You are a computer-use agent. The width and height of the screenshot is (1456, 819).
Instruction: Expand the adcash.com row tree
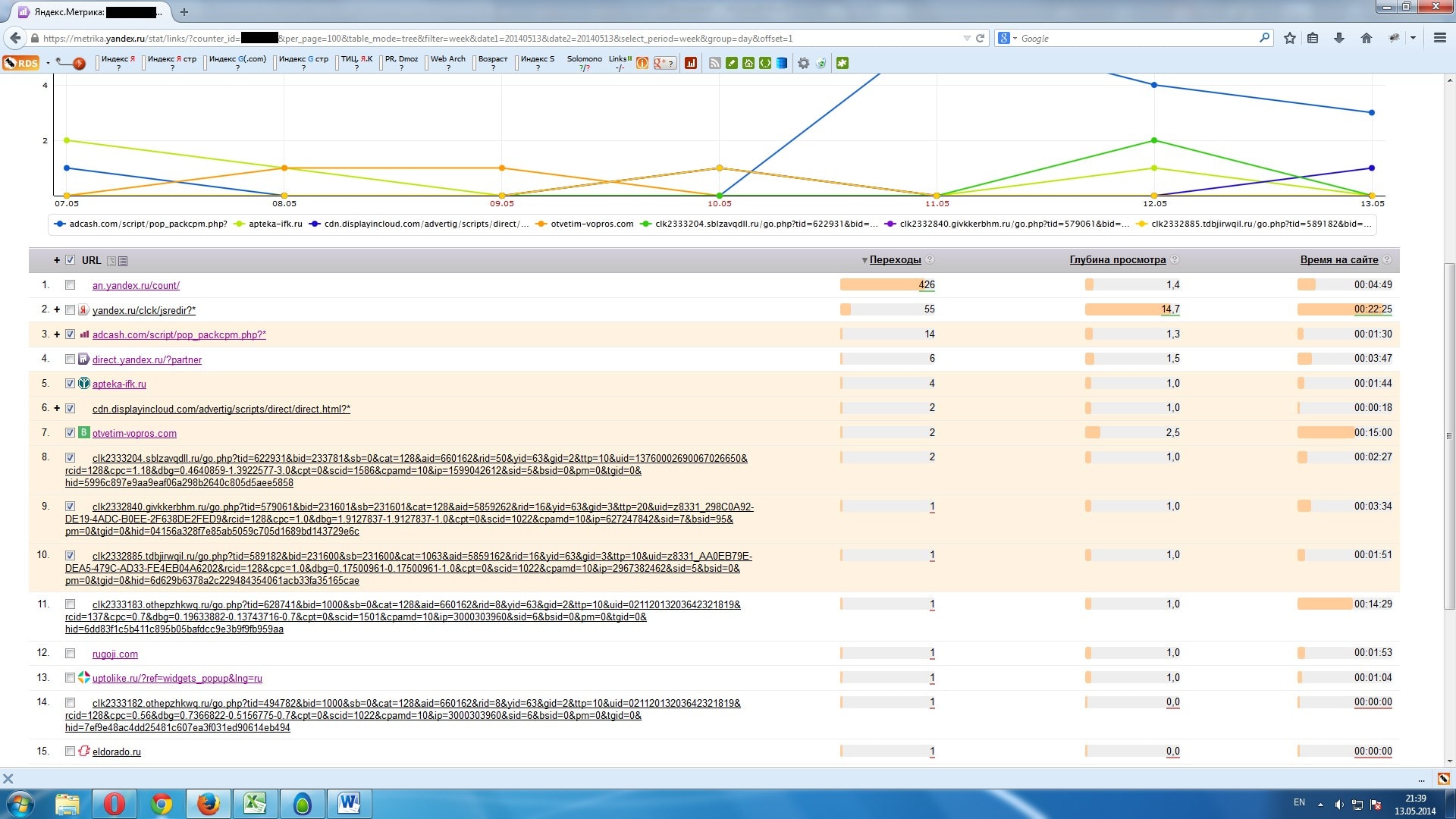click(57, 334)
